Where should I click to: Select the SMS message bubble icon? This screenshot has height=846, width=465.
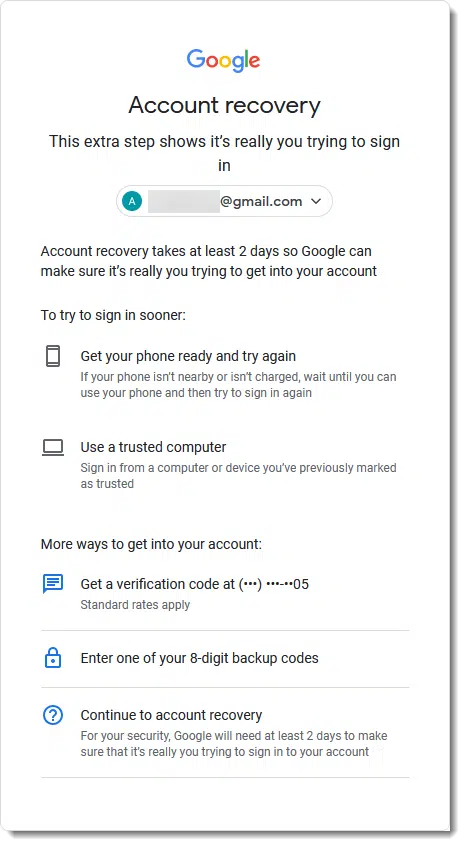(x=53, y=584)
